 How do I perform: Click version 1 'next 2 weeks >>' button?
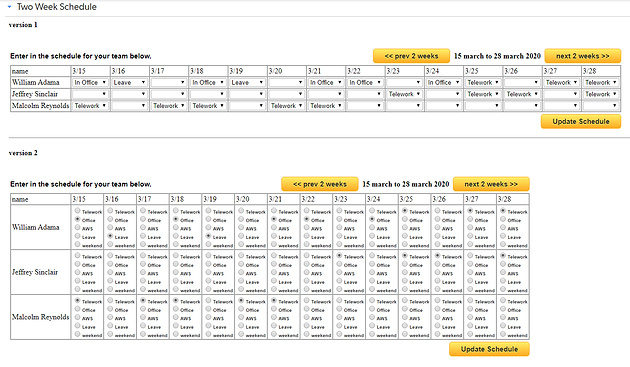click(x=583, y=56)
